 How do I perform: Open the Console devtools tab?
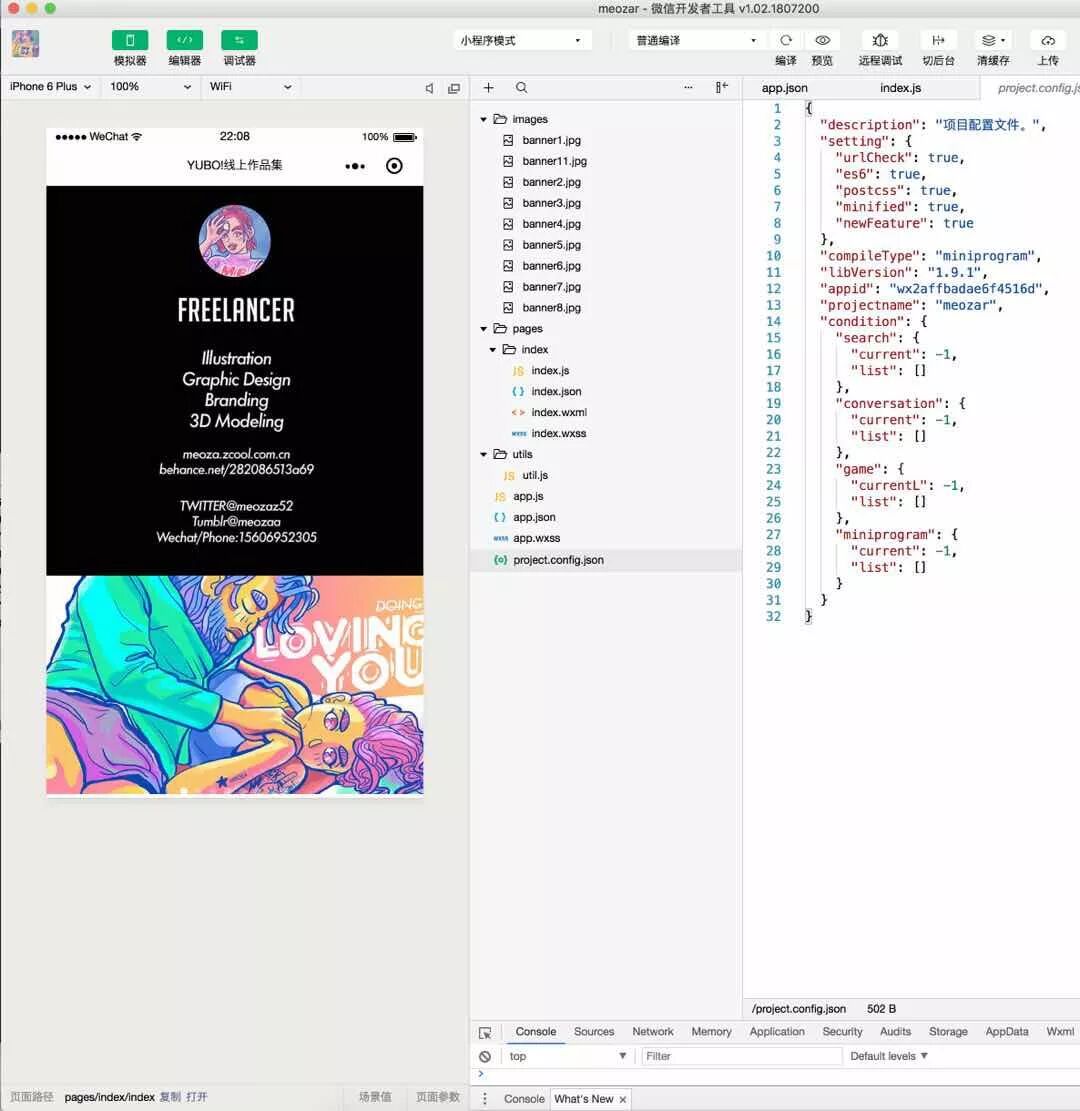(536, 1032)
